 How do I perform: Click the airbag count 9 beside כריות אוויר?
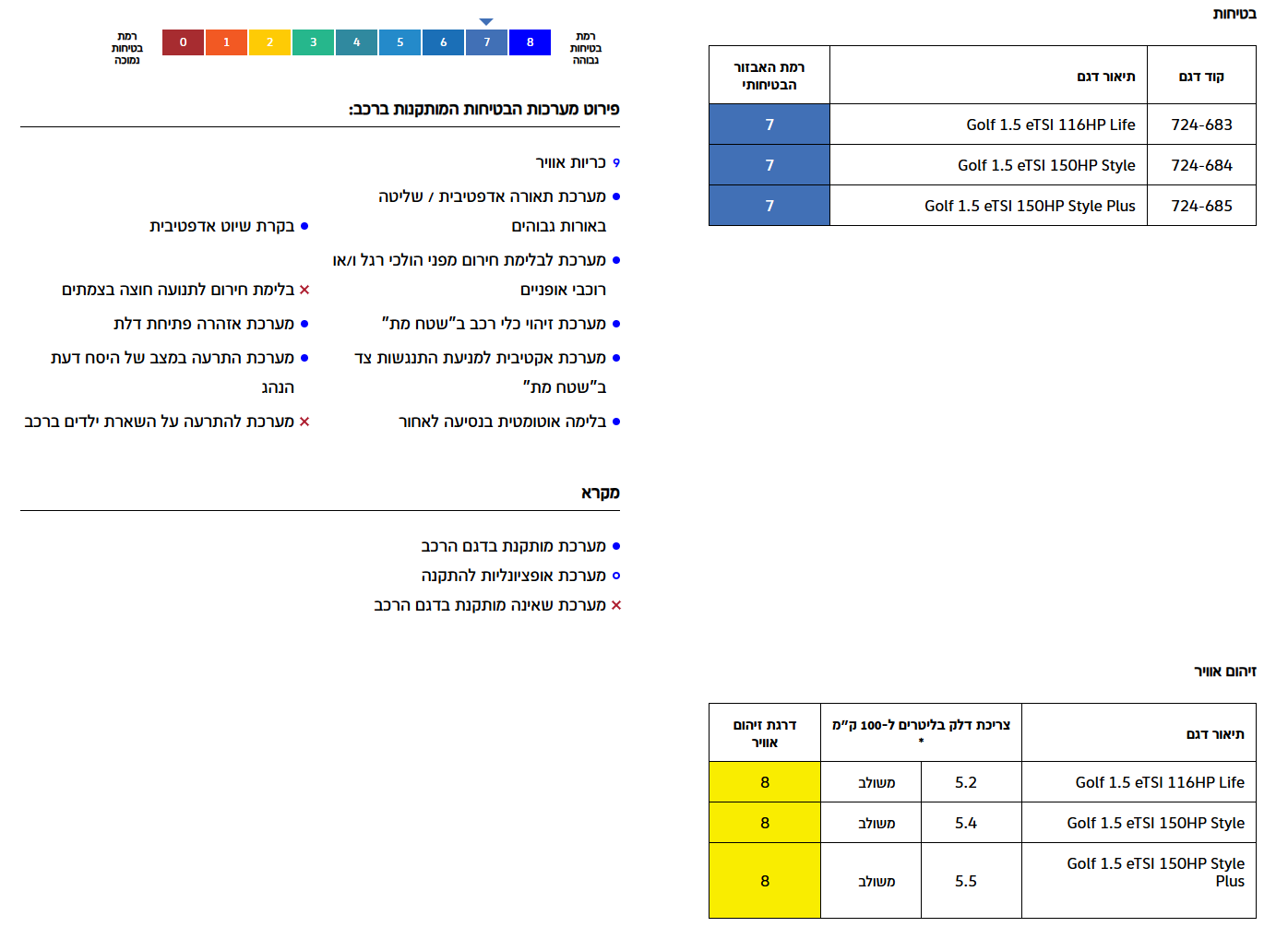tap(616, 162)
